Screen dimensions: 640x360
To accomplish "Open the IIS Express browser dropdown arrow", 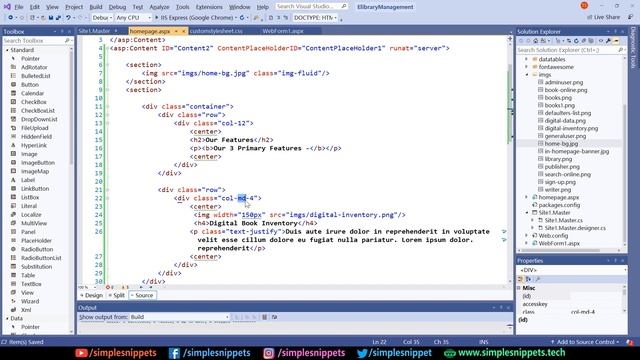I will [x=236, y=18].
